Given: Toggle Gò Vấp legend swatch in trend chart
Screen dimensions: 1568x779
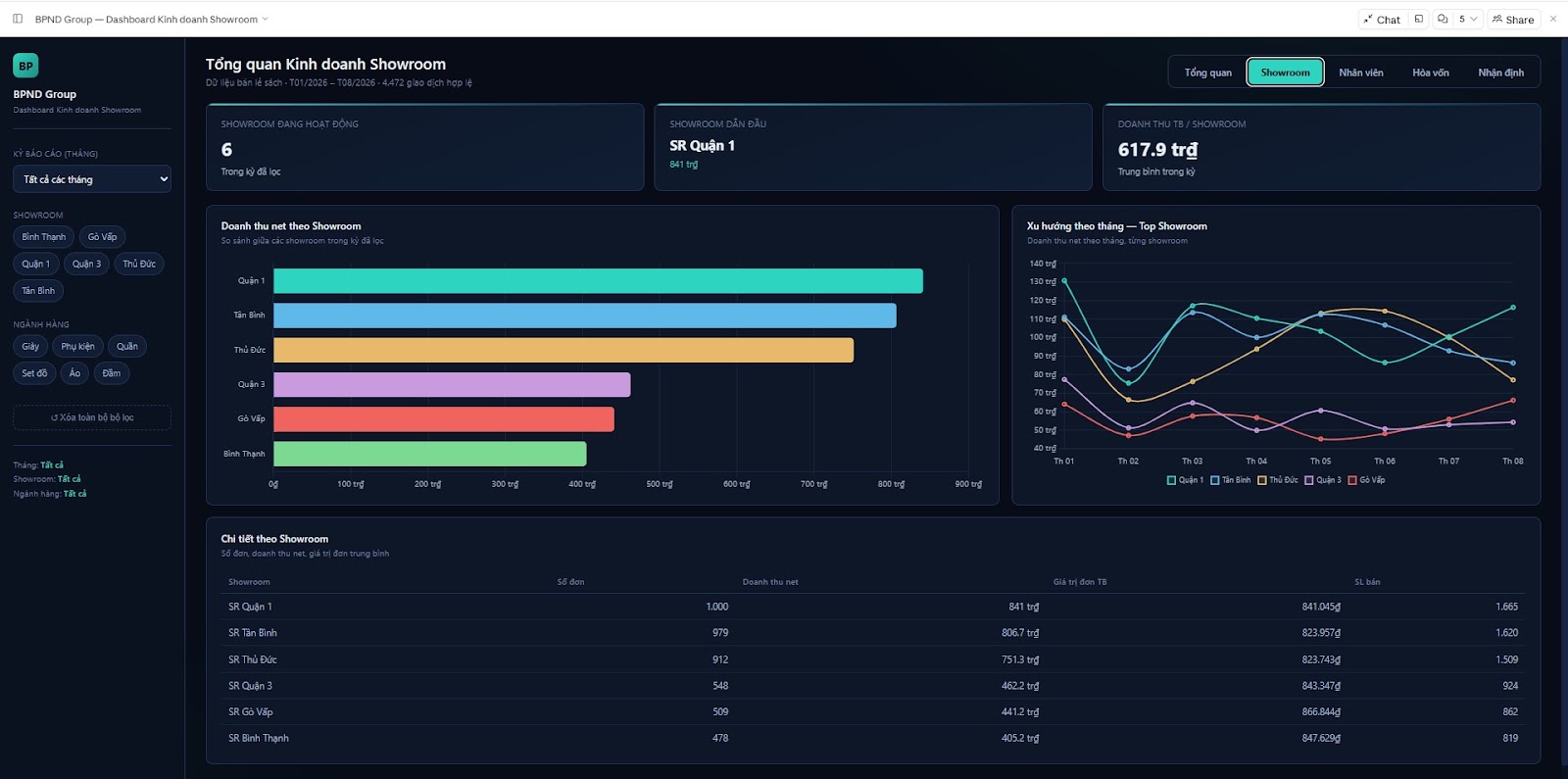Looking at the screenshot, I should tap(1352, 480).
